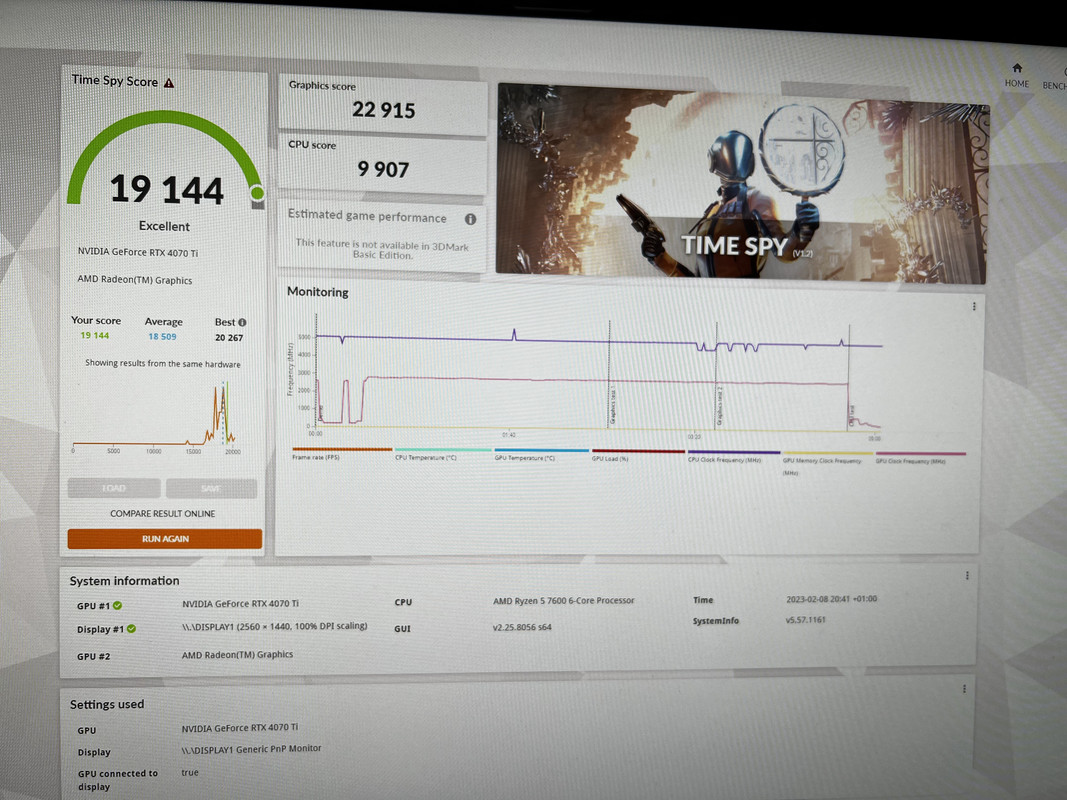Viewport: 1067px width, 800px height.
Task: Toggle the CPU Clock Frequency legend swatch
Action: (x=734, y=452)
